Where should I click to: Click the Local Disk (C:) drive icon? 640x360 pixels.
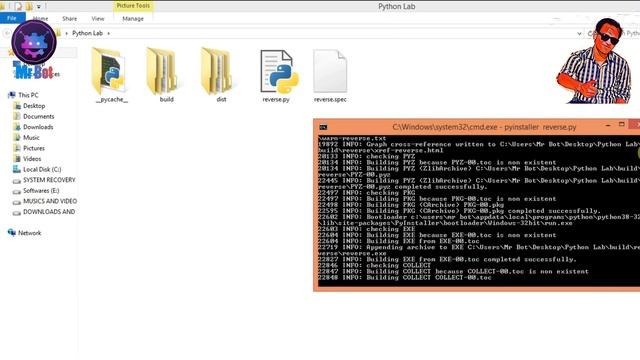[x=17, y=169]
